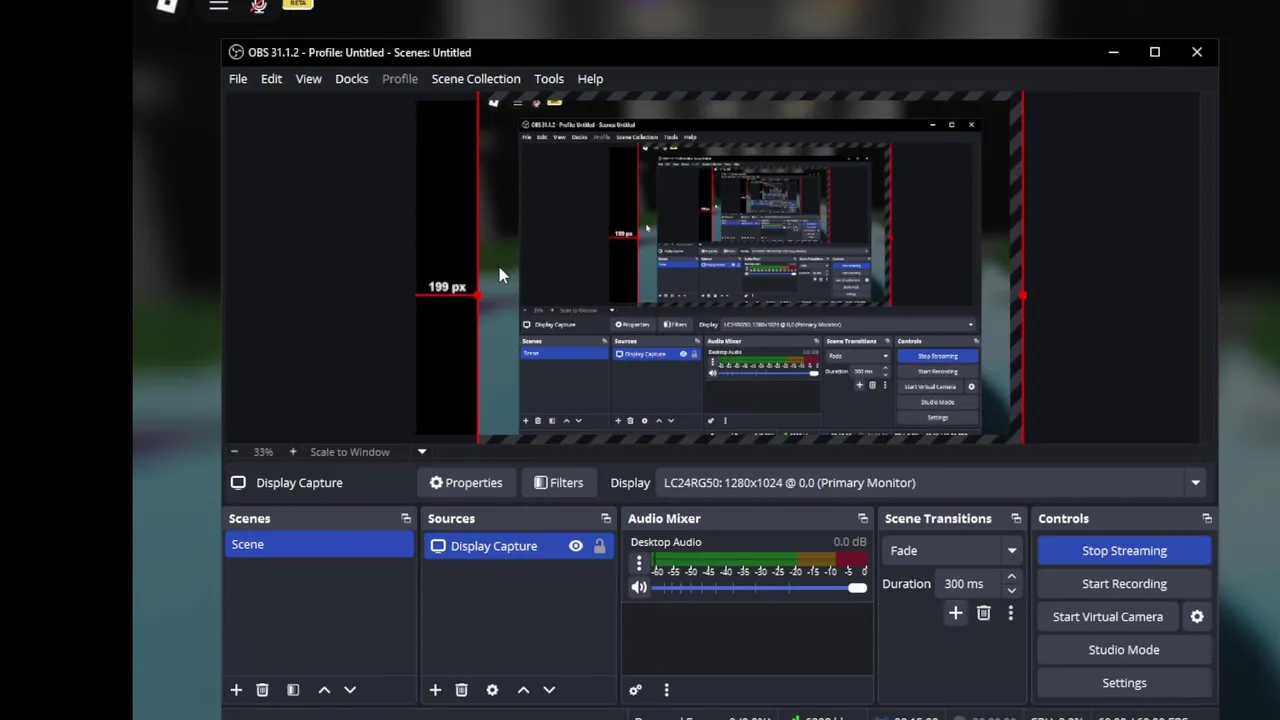Hide Display Capture source with eye icon
Image resolution: width=1280 pixels, height=720 pixels.
575,546
